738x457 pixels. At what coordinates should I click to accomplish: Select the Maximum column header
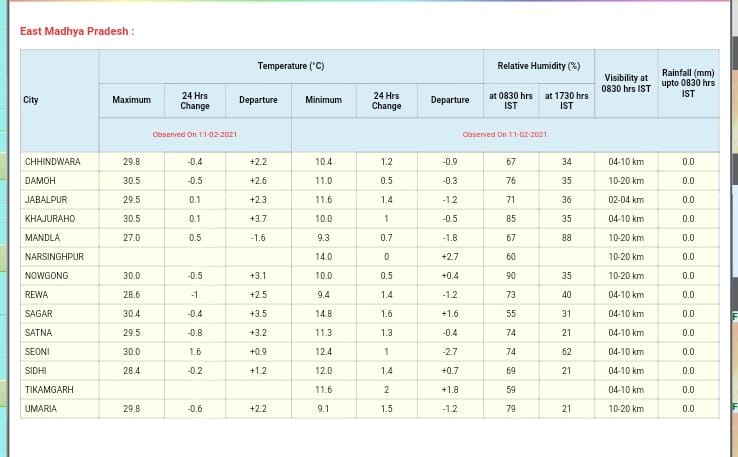pyautogui.click(x=131, y=100)
